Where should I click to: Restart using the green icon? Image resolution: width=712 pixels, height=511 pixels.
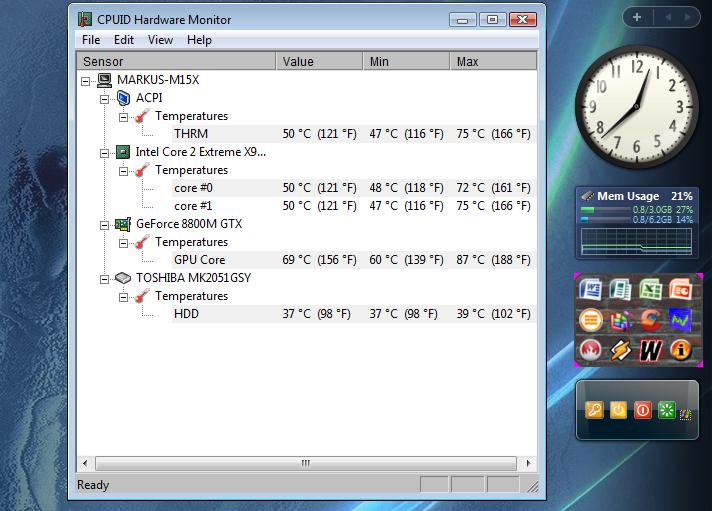tap(667, 410)
